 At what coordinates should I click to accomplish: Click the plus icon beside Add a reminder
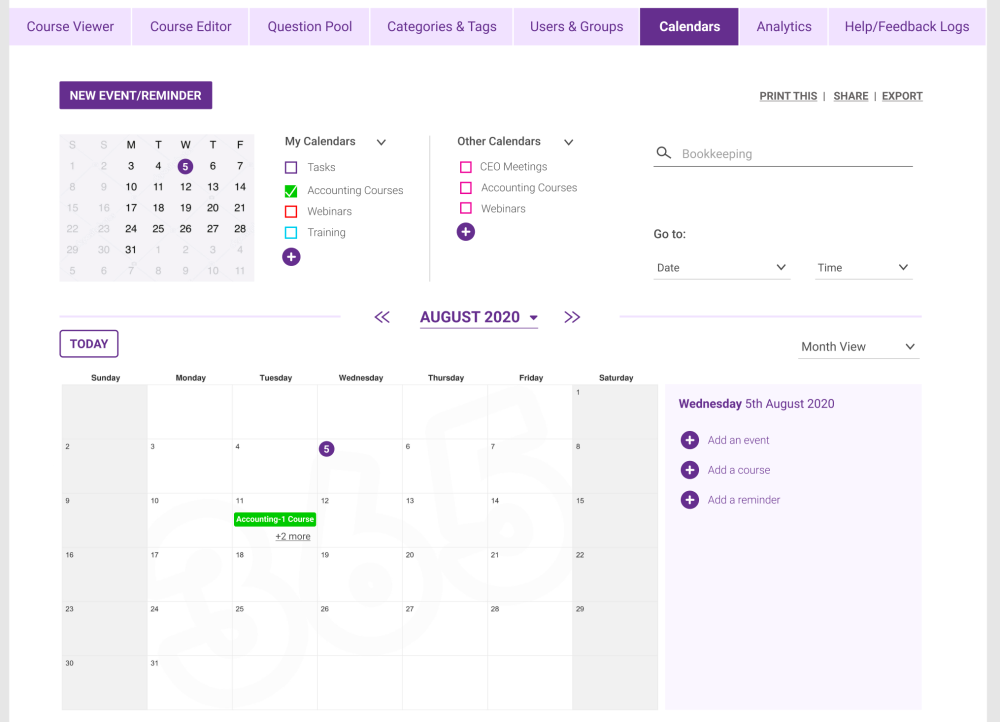click(x=689, y=499)
